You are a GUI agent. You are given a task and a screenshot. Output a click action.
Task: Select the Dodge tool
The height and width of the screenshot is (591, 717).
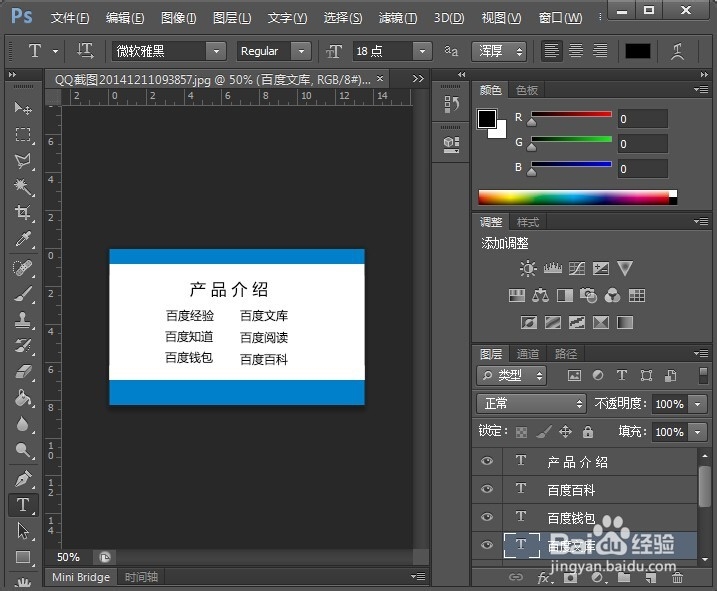[22, 450]
